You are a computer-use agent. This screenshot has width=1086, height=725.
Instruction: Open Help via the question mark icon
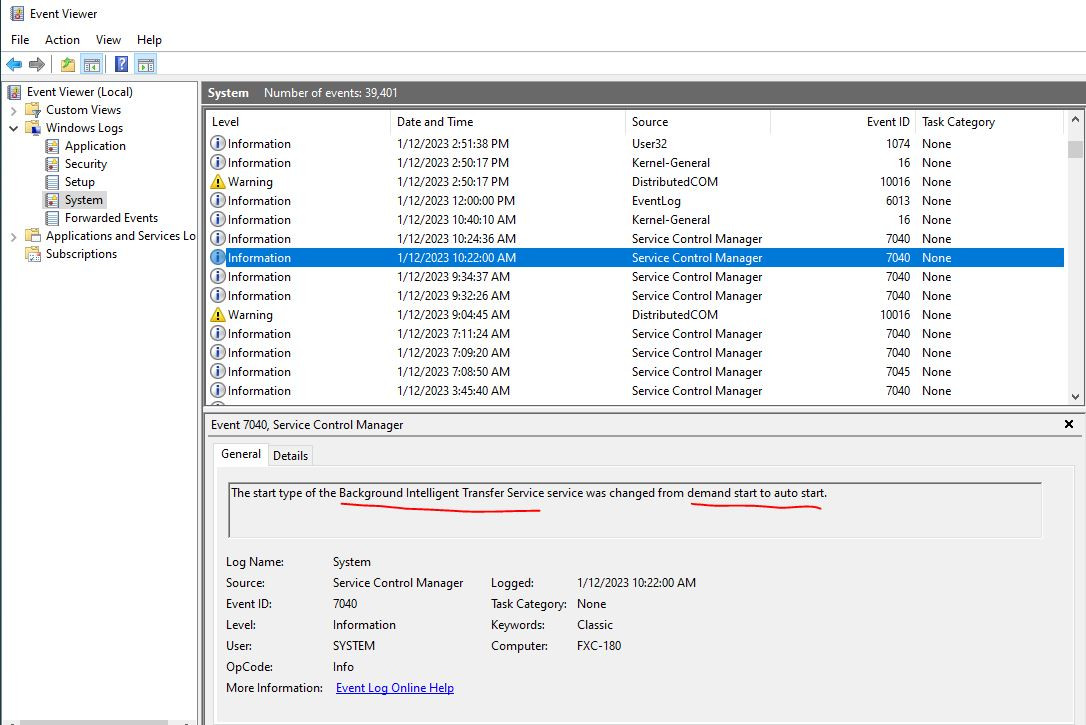pos(121,64)
